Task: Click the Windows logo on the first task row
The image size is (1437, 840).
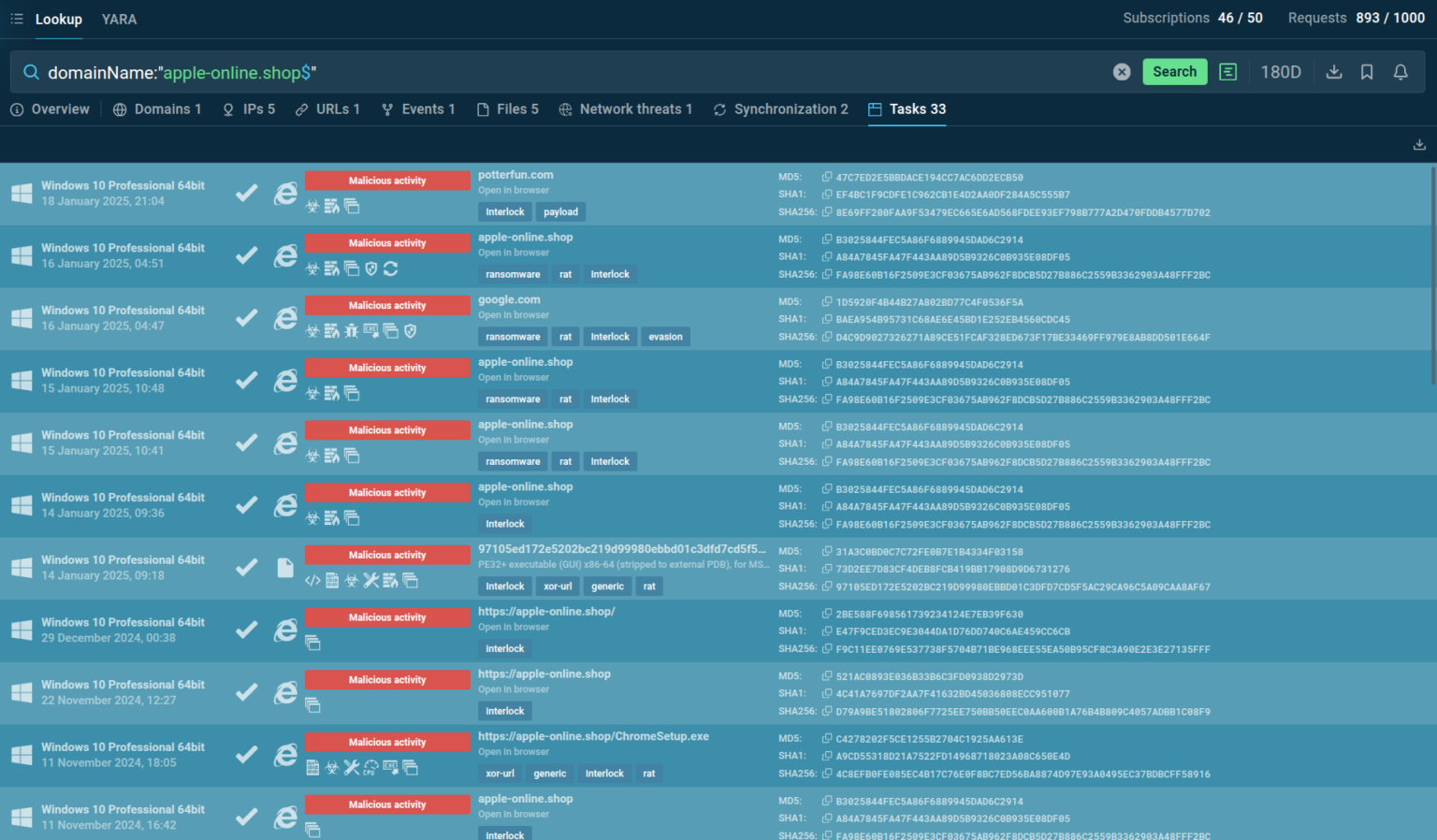Action: 21,193
